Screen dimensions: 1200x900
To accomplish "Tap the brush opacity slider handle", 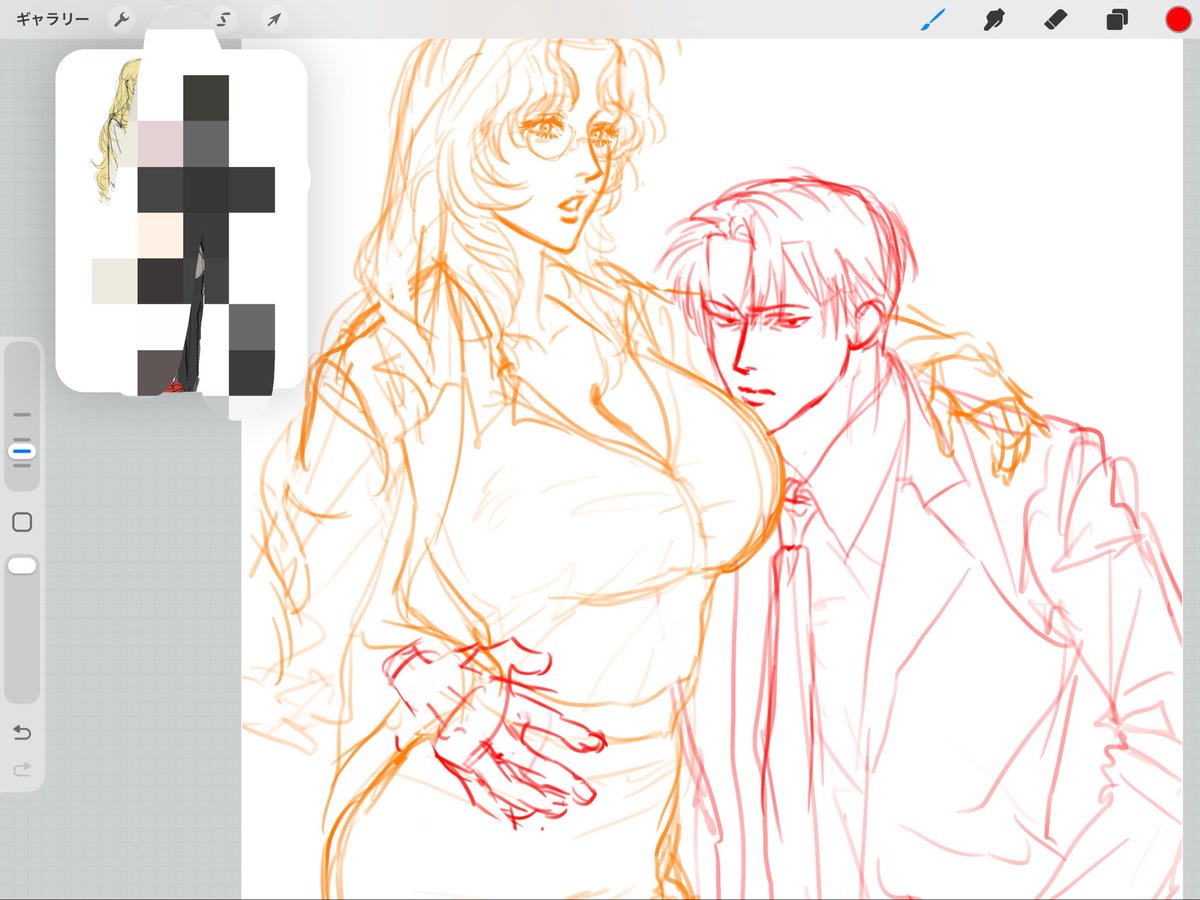I will (x=22, y=566).
